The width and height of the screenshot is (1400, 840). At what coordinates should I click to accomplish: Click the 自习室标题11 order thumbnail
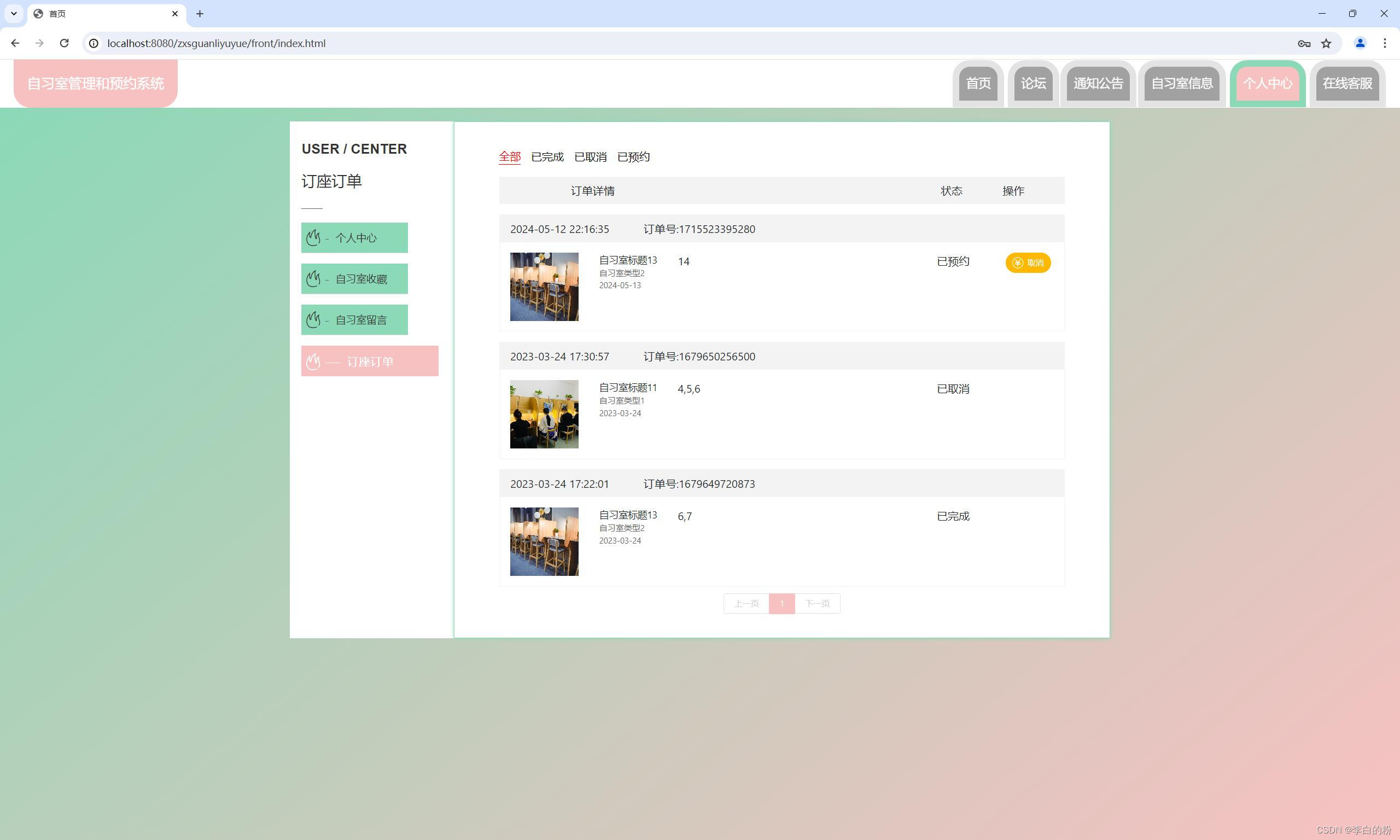point(544,414)
